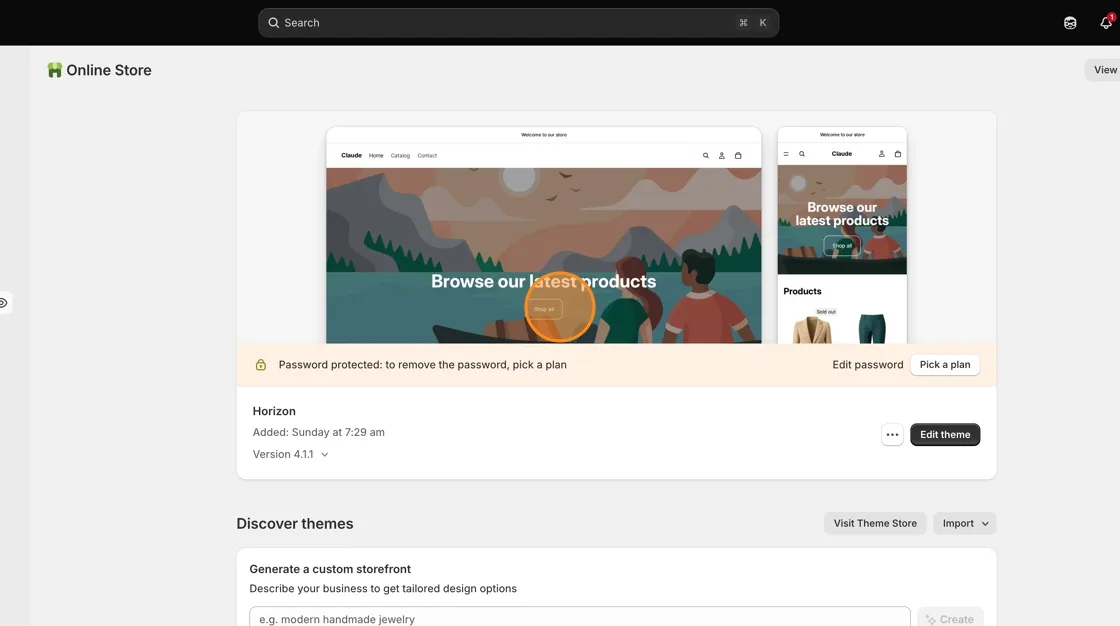Screen dimensions: 1120x626
Task: Click the mobile theme preview thumbnail
Action: click(x=842, y=235)
